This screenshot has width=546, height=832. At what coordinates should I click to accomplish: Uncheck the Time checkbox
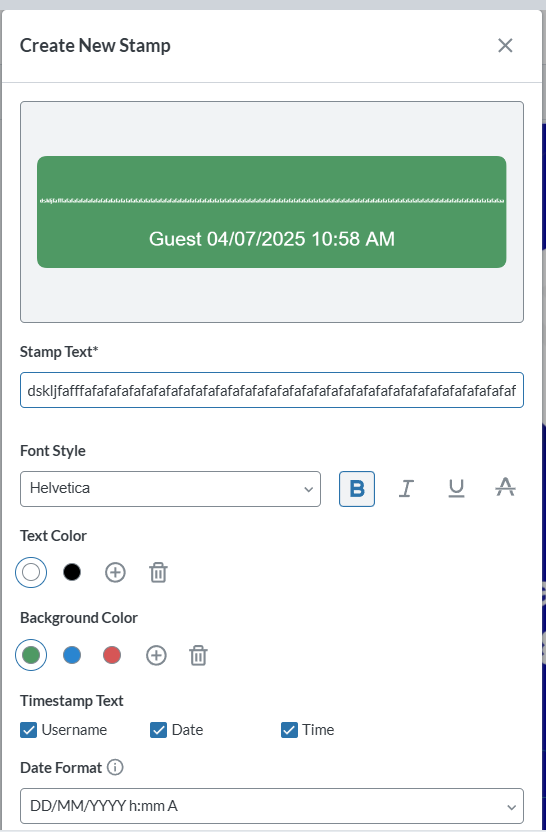(x=289, y=730)
